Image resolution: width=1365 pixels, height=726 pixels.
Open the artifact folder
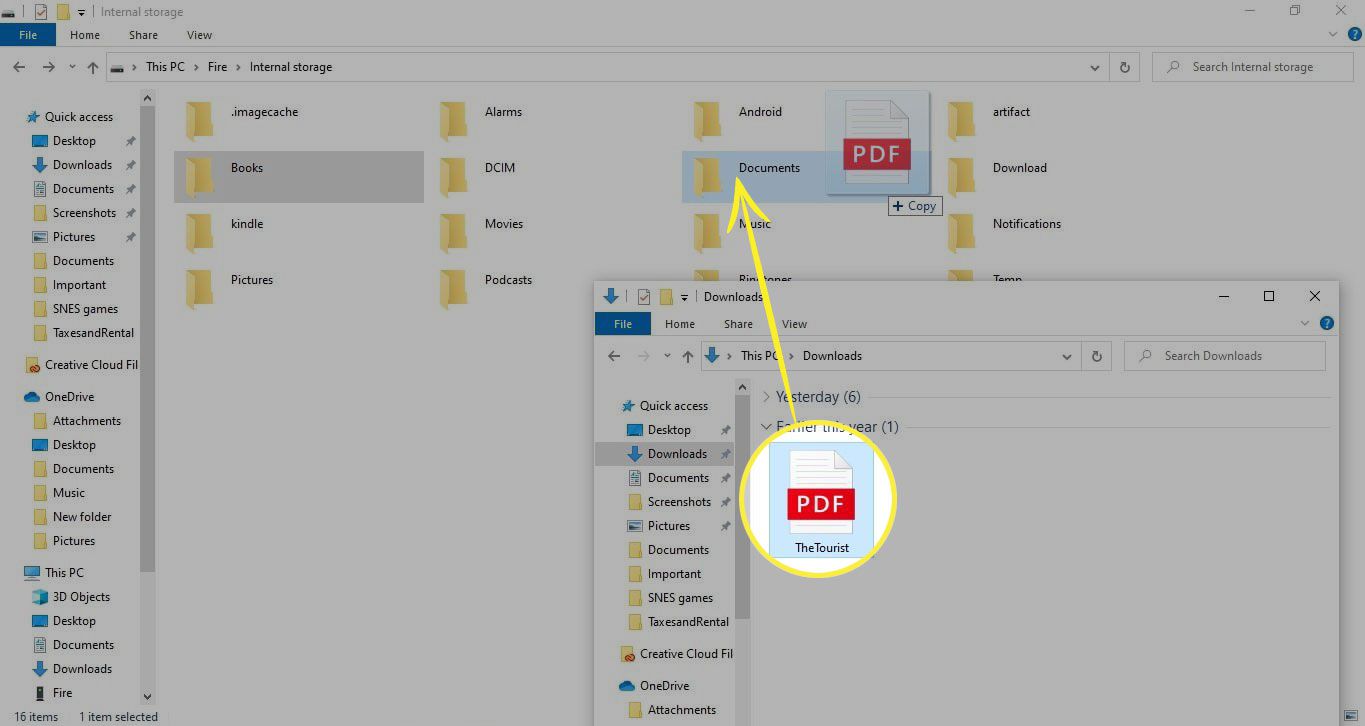pyautogui.click(x=991, y=121)
